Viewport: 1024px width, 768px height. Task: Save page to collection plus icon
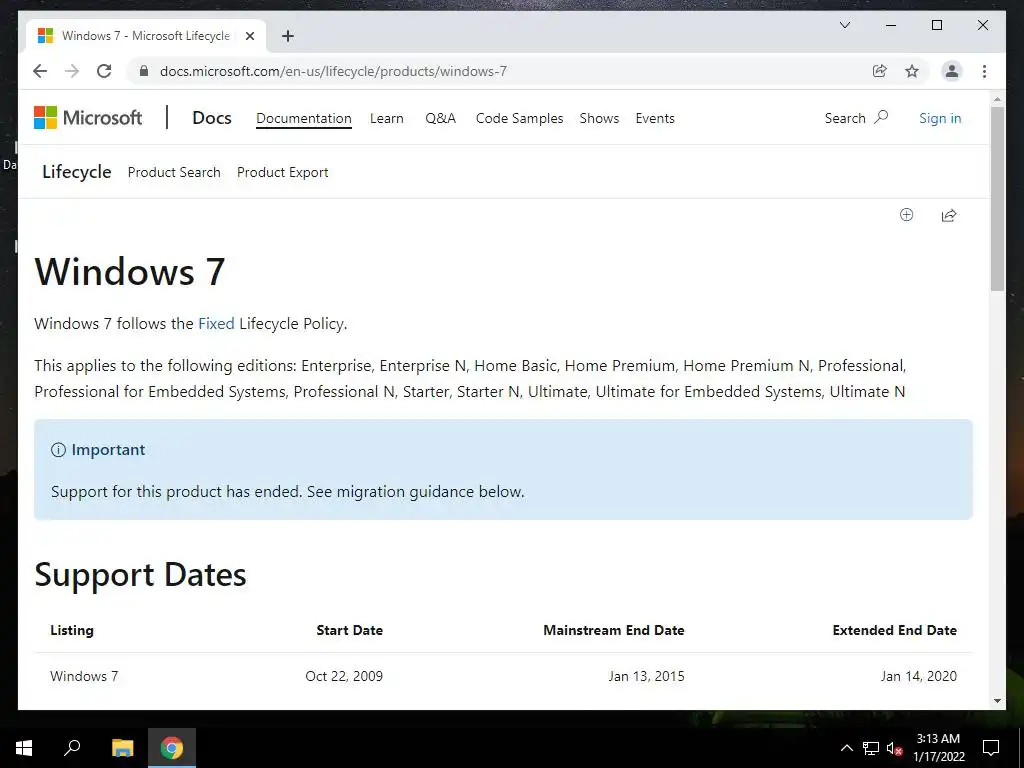pyautogui.click(x=906, y=215)
